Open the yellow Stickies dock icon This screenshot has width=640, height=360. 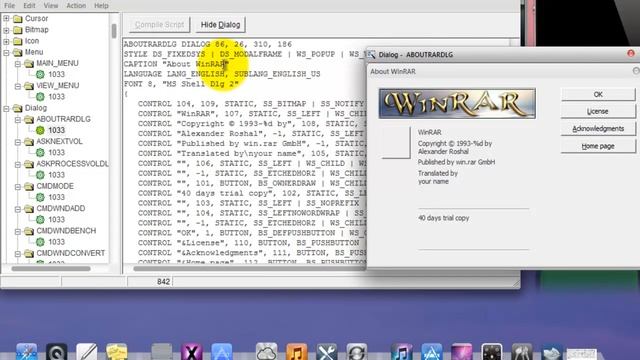[117, 352]
